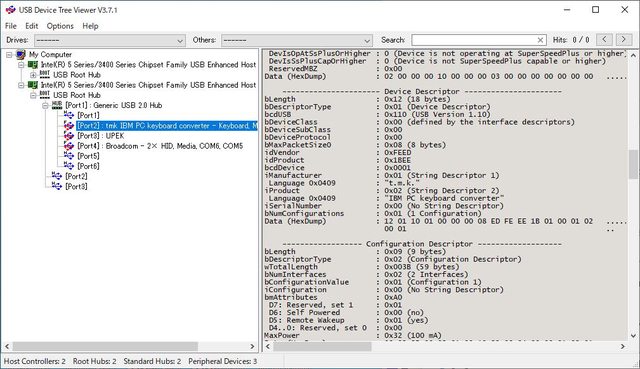Click the USB Device Tree Viewer title icon

11,10
